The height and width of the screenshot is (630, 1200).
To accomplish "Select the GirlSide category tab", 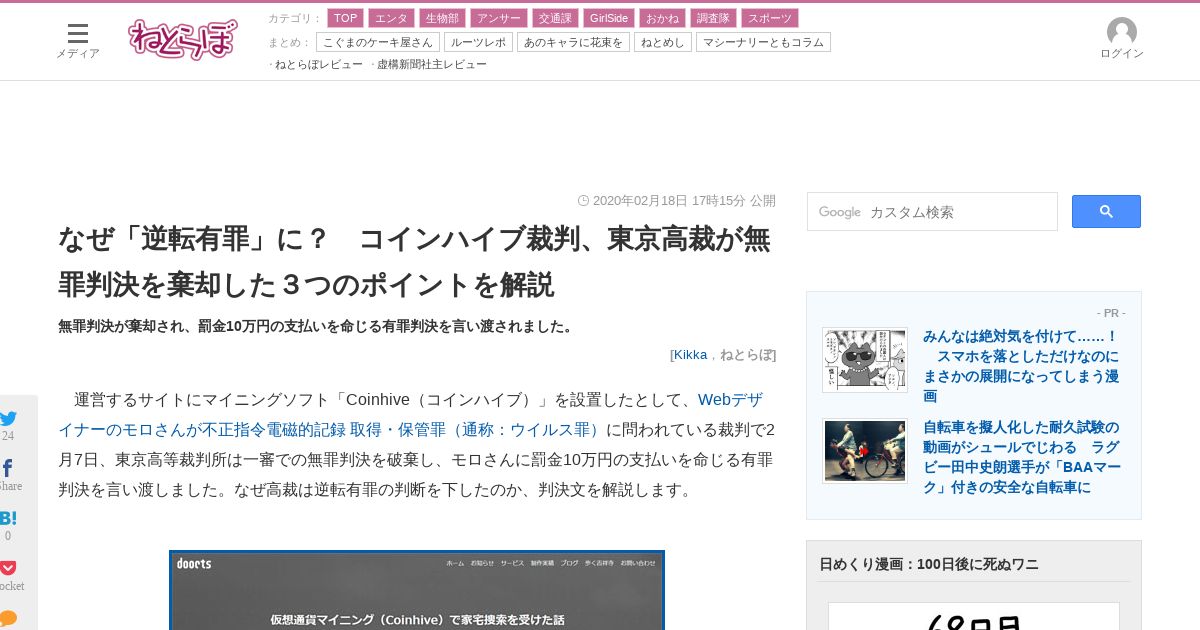I will point(608,18).
